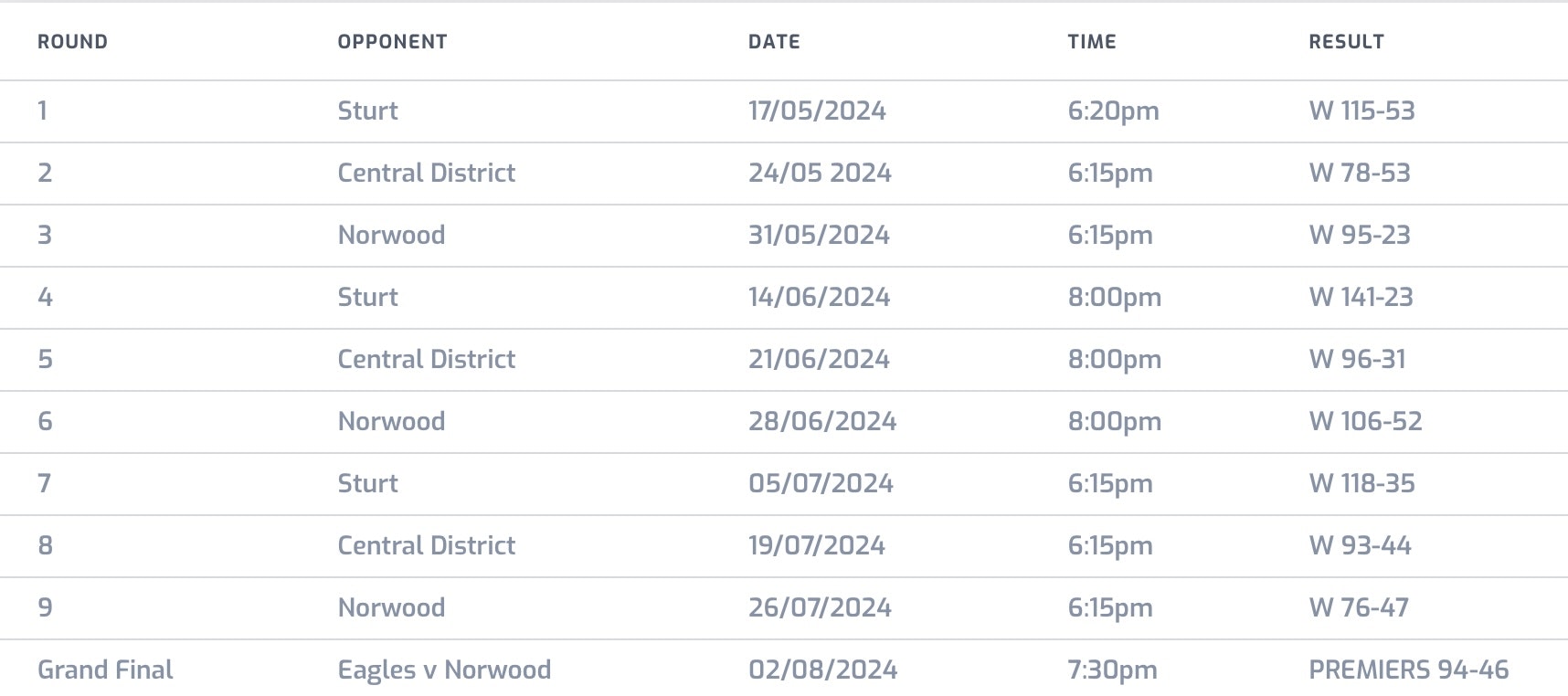Click Central District in round 8

point(426,546)
